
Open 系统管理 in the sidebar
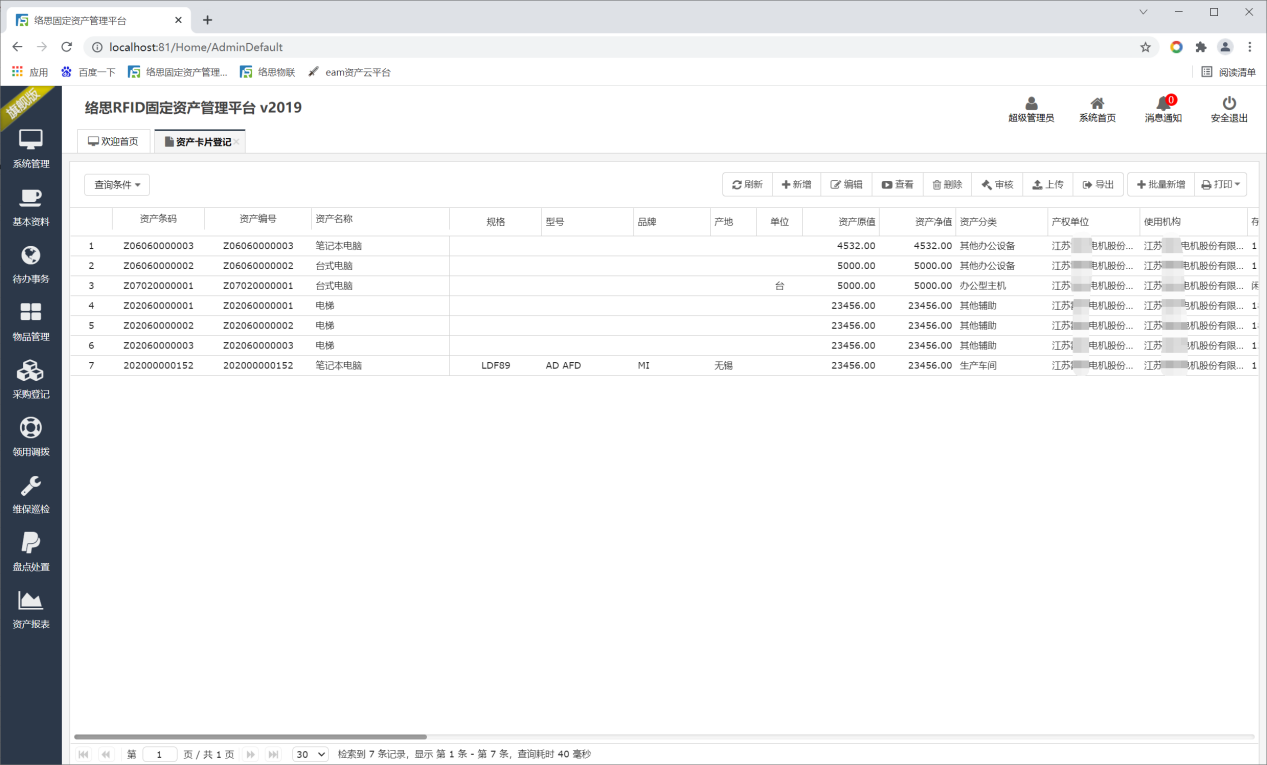click(x=31, y=150)
